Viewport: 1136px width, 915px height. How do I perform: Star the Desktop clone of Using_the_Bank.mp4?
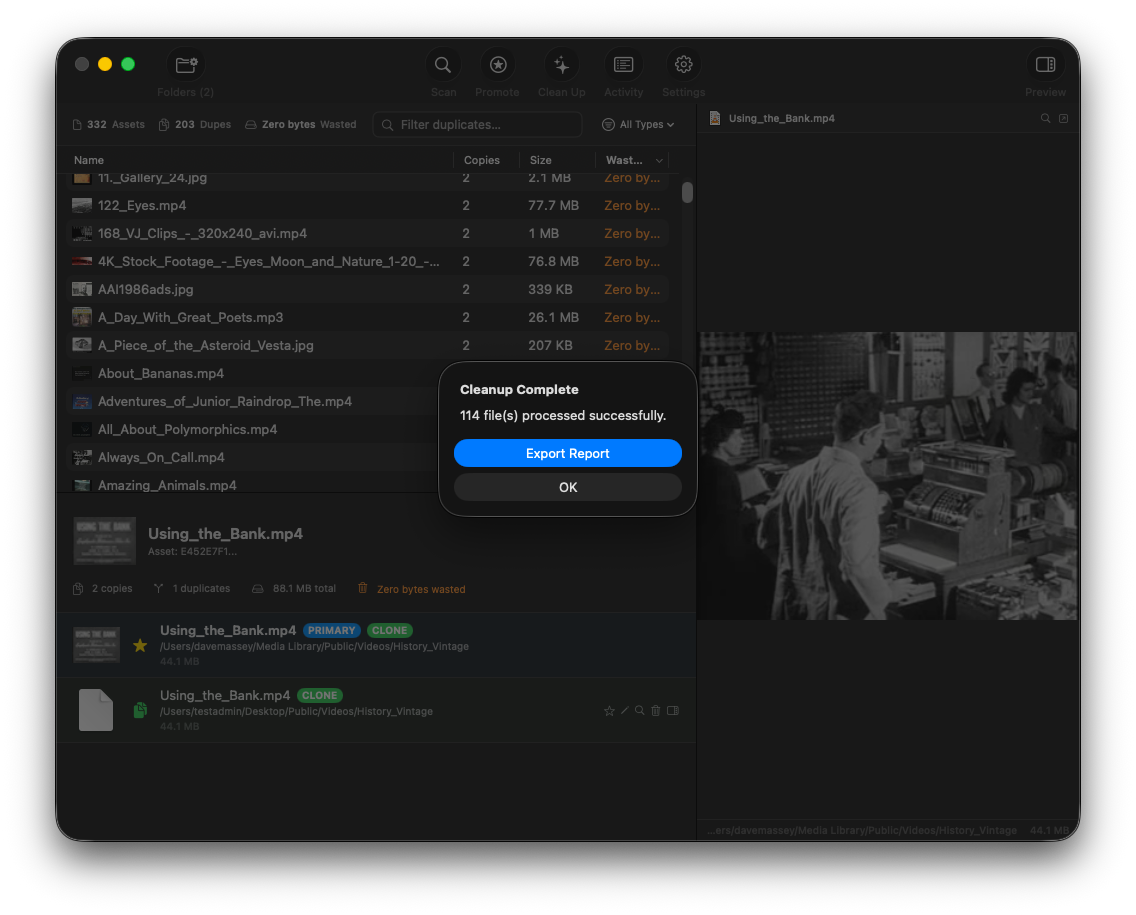(x=610, y=710)
